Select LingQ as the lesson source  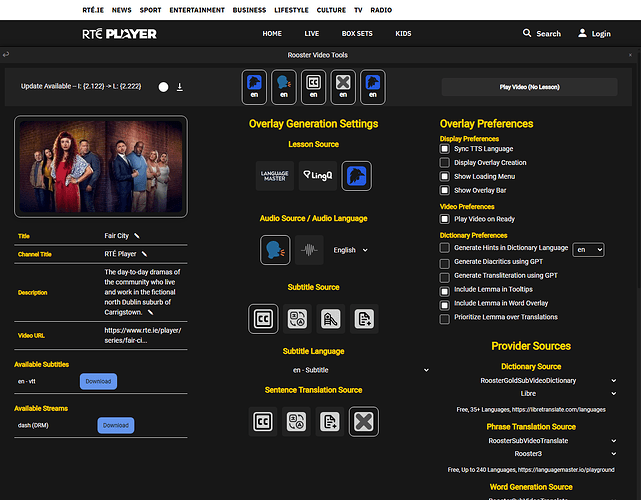pyautogui.click(x=315, y=176)
